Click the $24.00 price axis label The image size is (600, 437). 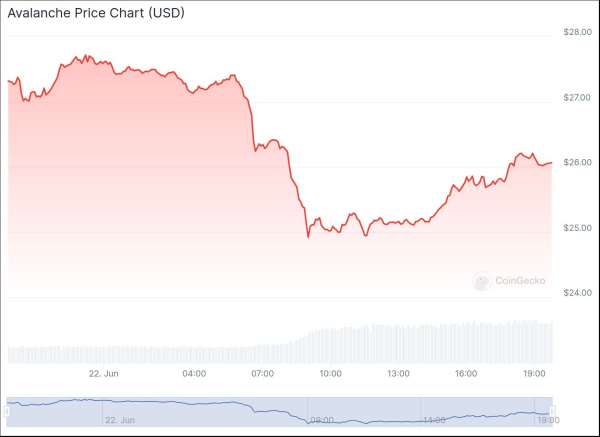pos(579,294)
